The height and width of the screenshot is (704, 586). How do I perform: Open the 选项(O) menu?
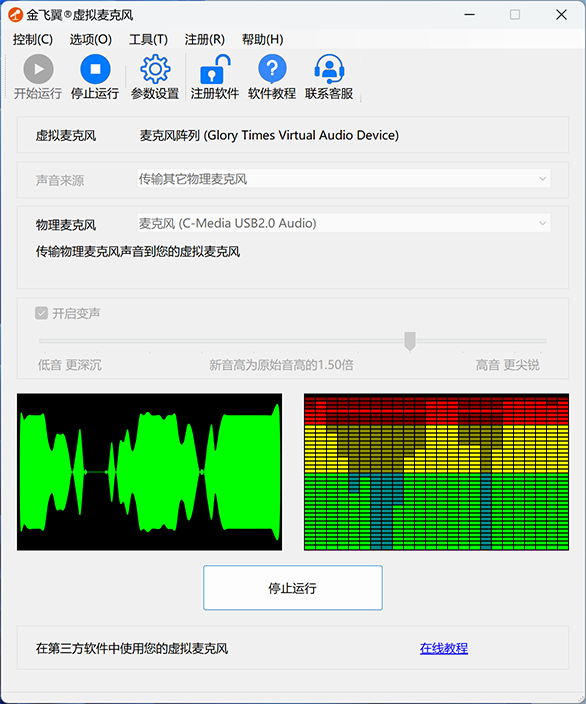(x=90, y=40)
